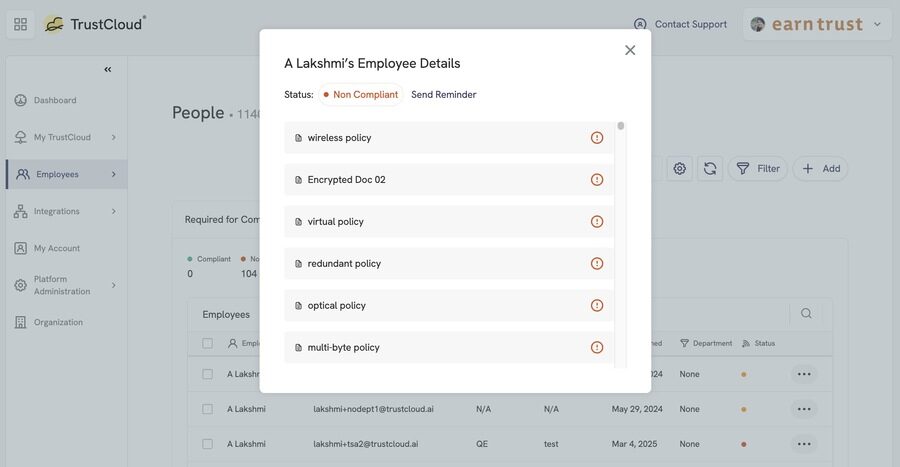Image resolution: width=900 pixels, height=467 pixels.
Task: Check the lakshmi+nodept1 employee row checkbox
Action: point(207,409)
